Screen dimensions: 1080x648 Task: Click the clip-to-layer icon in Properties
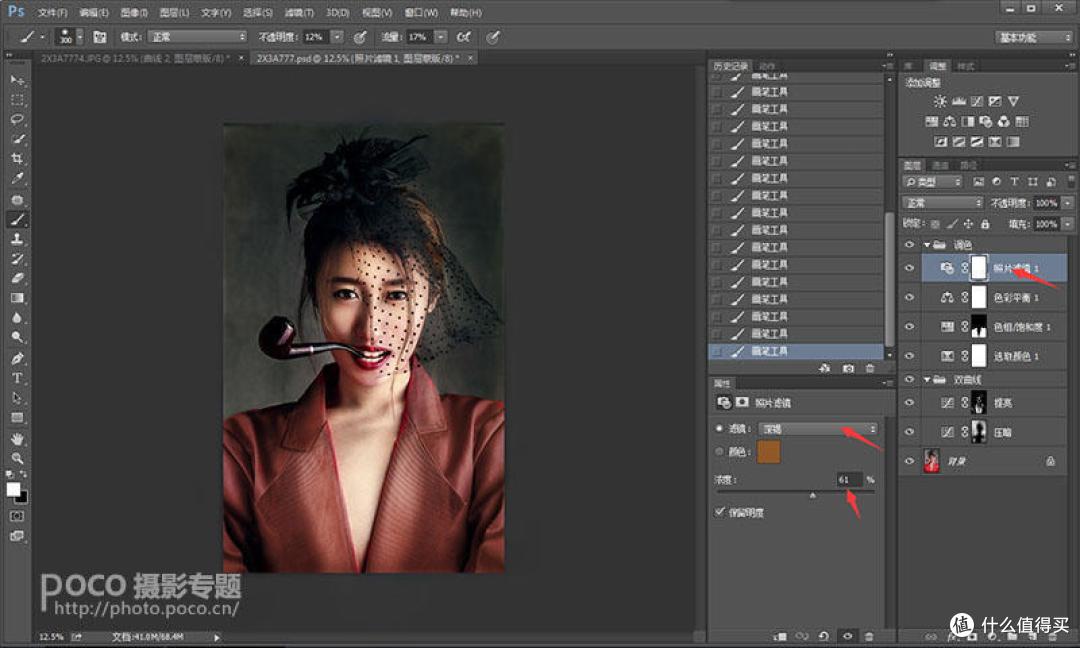tap(780, 636)
